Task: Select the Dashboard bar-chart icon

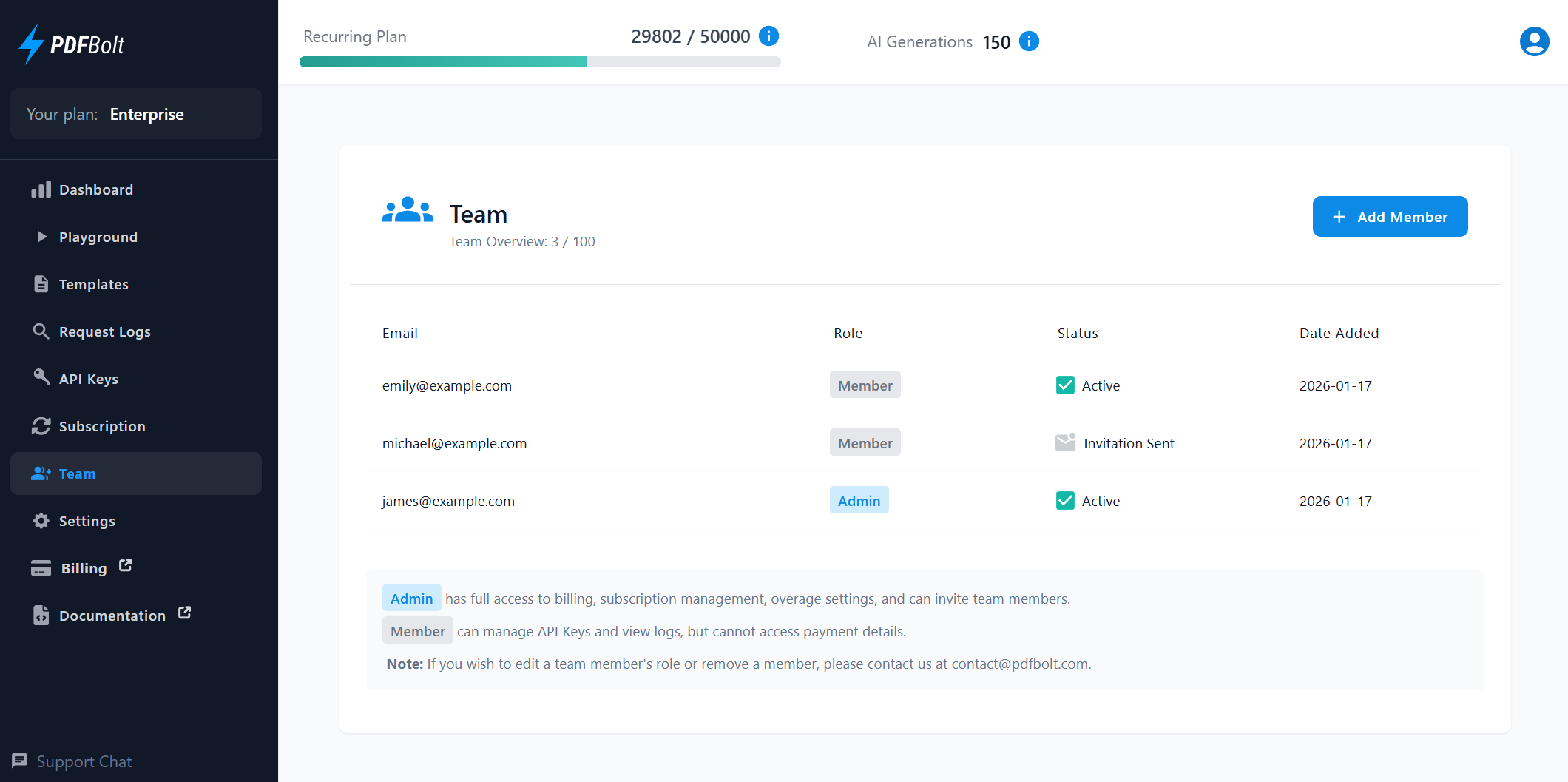Action: (x=42, y=189)
